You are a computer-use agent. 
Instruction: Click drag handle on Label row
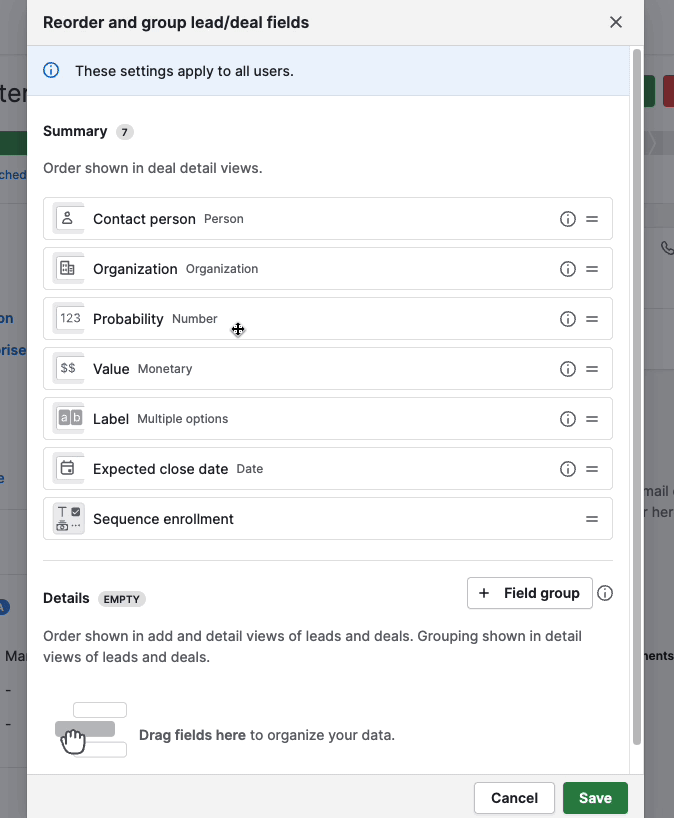tap(592, 419)
